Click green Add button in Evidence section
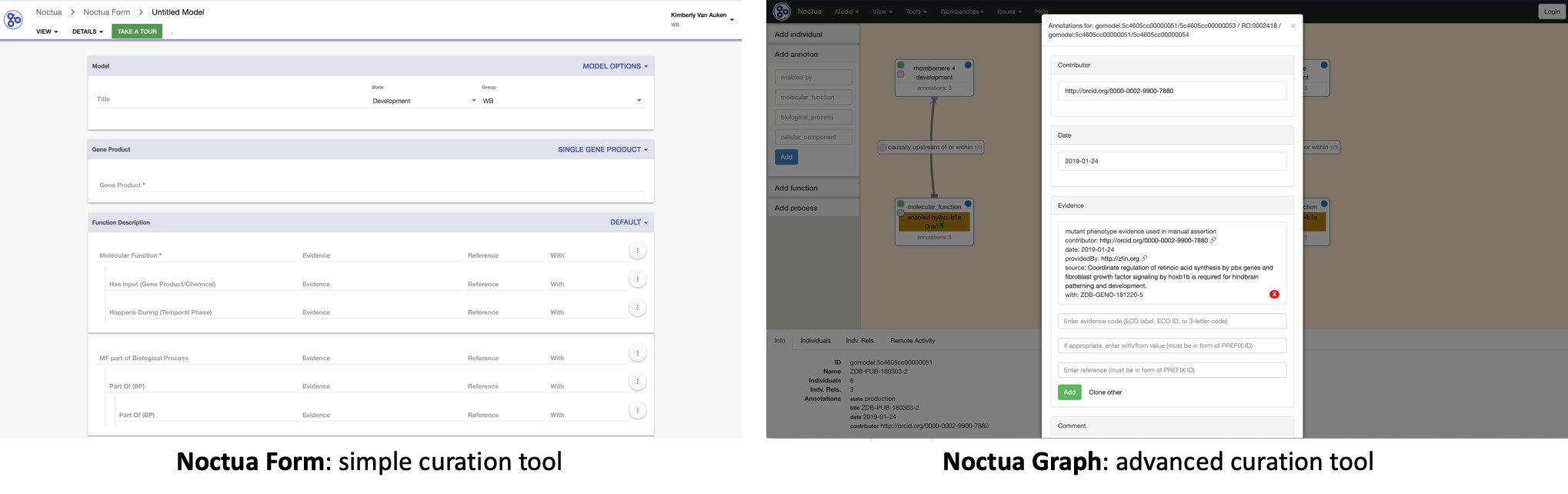Viewport: 1568px width, 494px height. click(x=1069, y=392)
